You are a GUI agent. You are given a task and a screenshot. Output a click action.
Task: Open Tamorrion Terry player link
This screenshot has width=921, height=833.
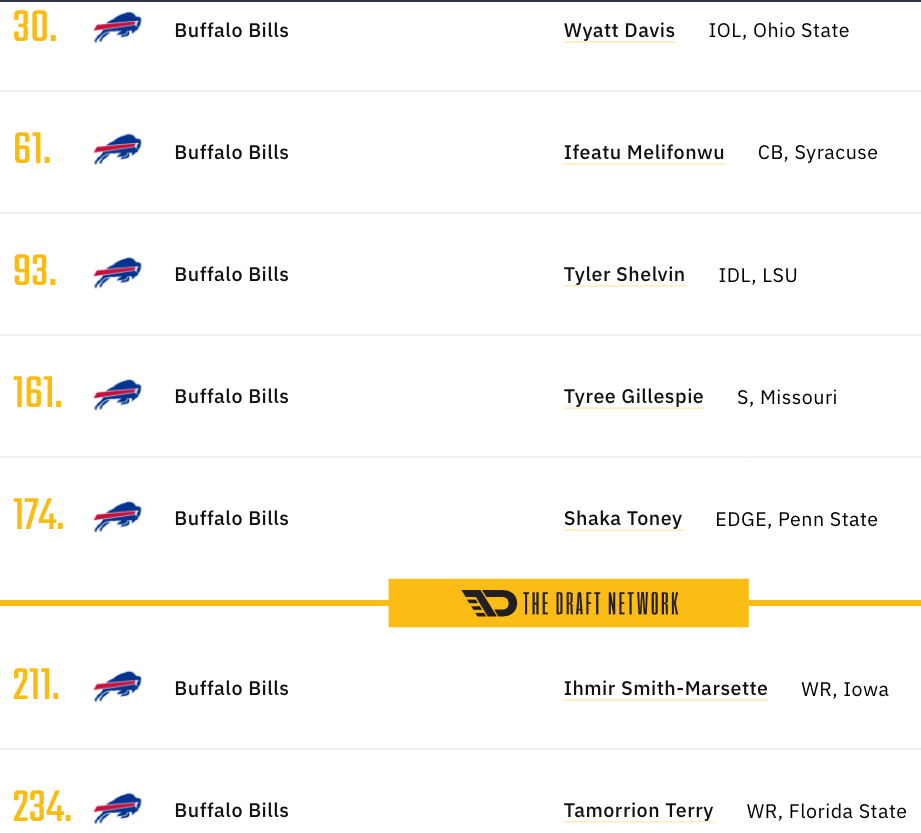pyautogui.click(x=638, y=811)
